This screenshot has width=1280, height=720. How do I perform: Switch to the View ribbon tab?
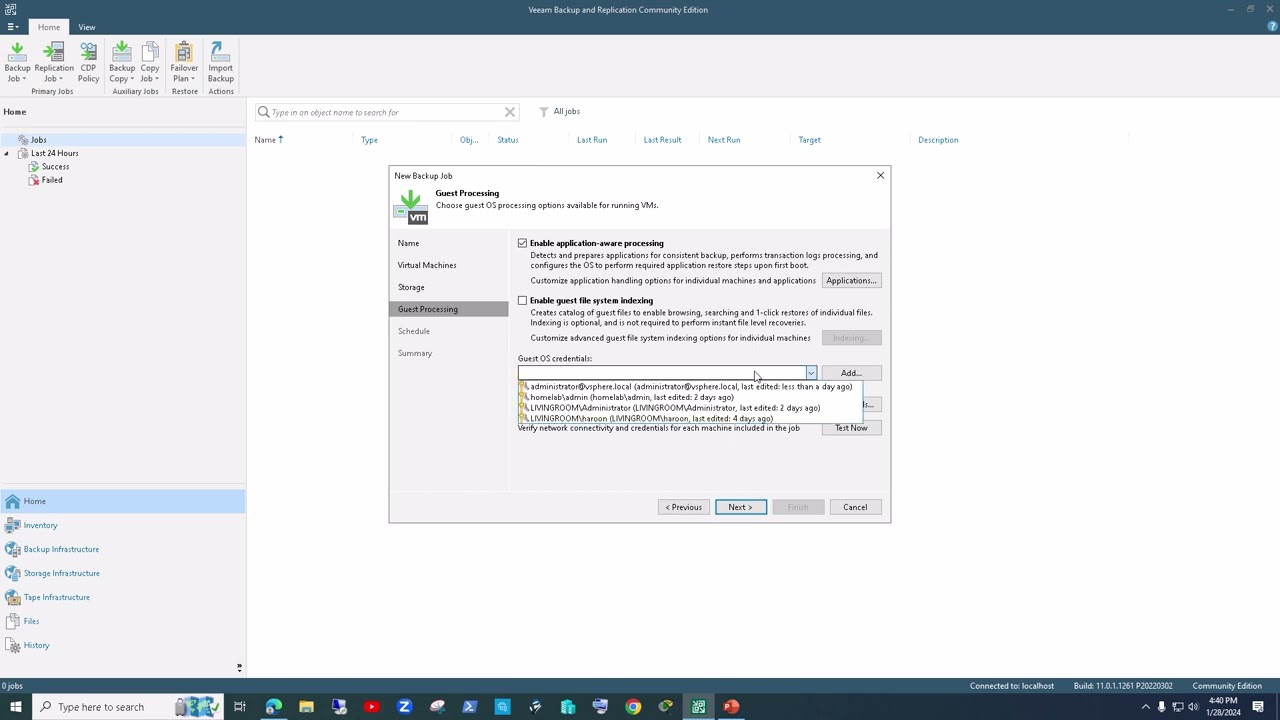click(x=87, y=27)
